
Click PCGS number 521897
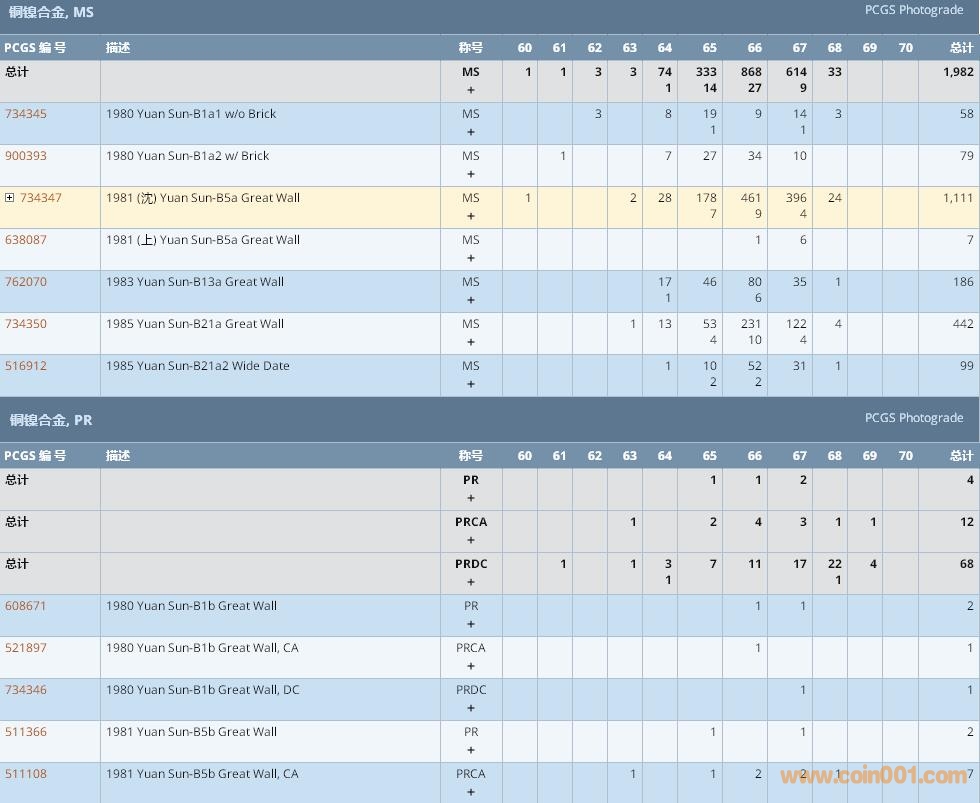tap(26, 648)
